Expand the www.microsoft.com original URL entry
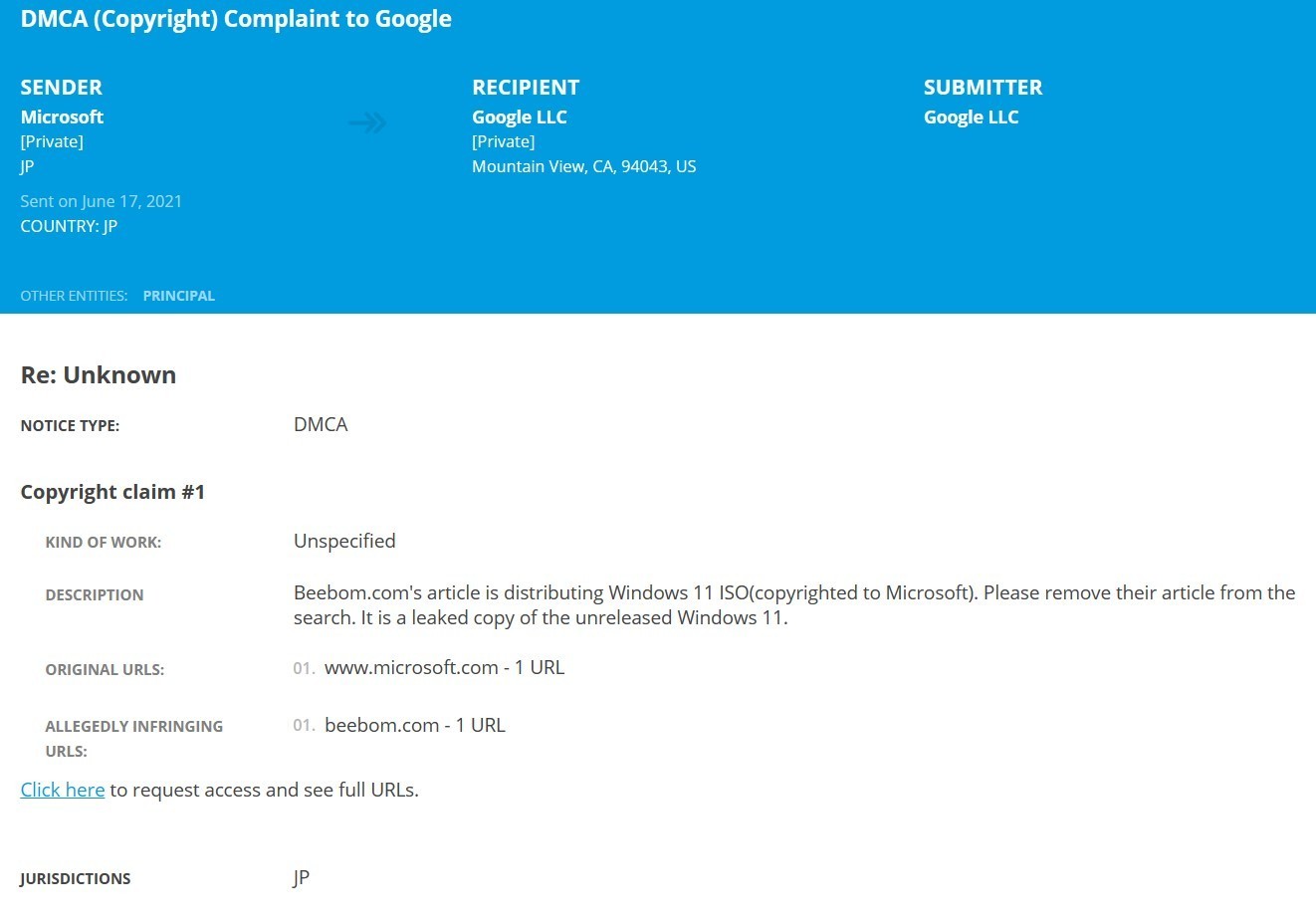 click(444, 668)
